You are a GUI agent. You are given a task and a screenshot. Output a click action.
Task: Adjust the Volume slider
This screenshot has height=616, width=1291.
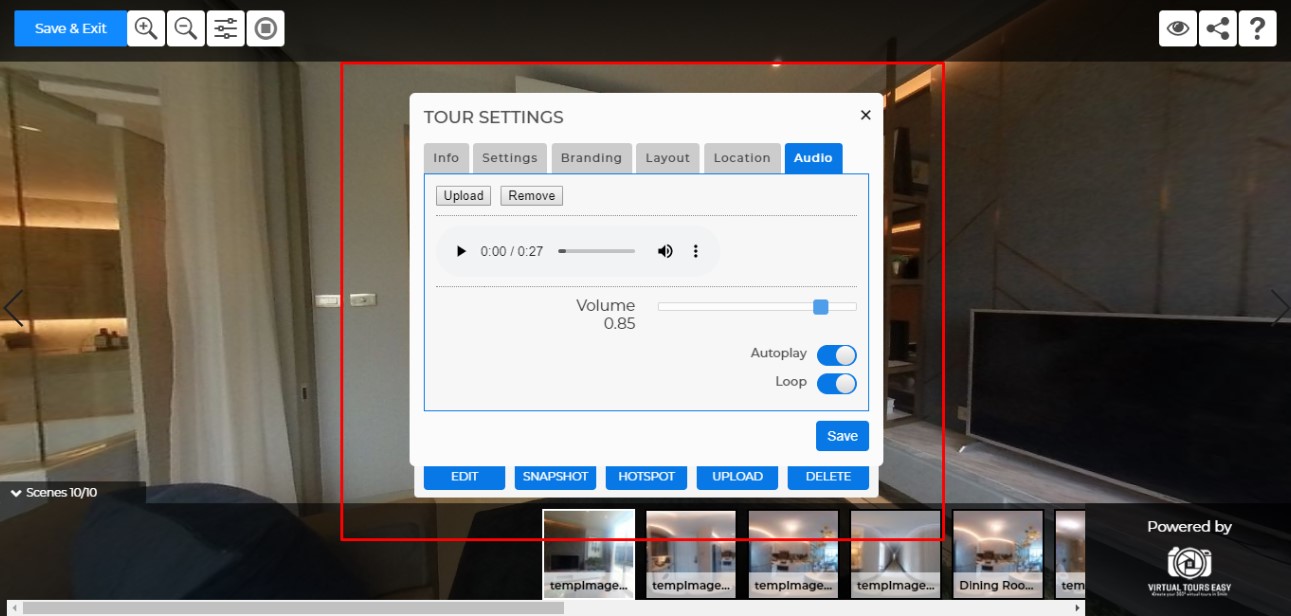[x=821, y=307]
